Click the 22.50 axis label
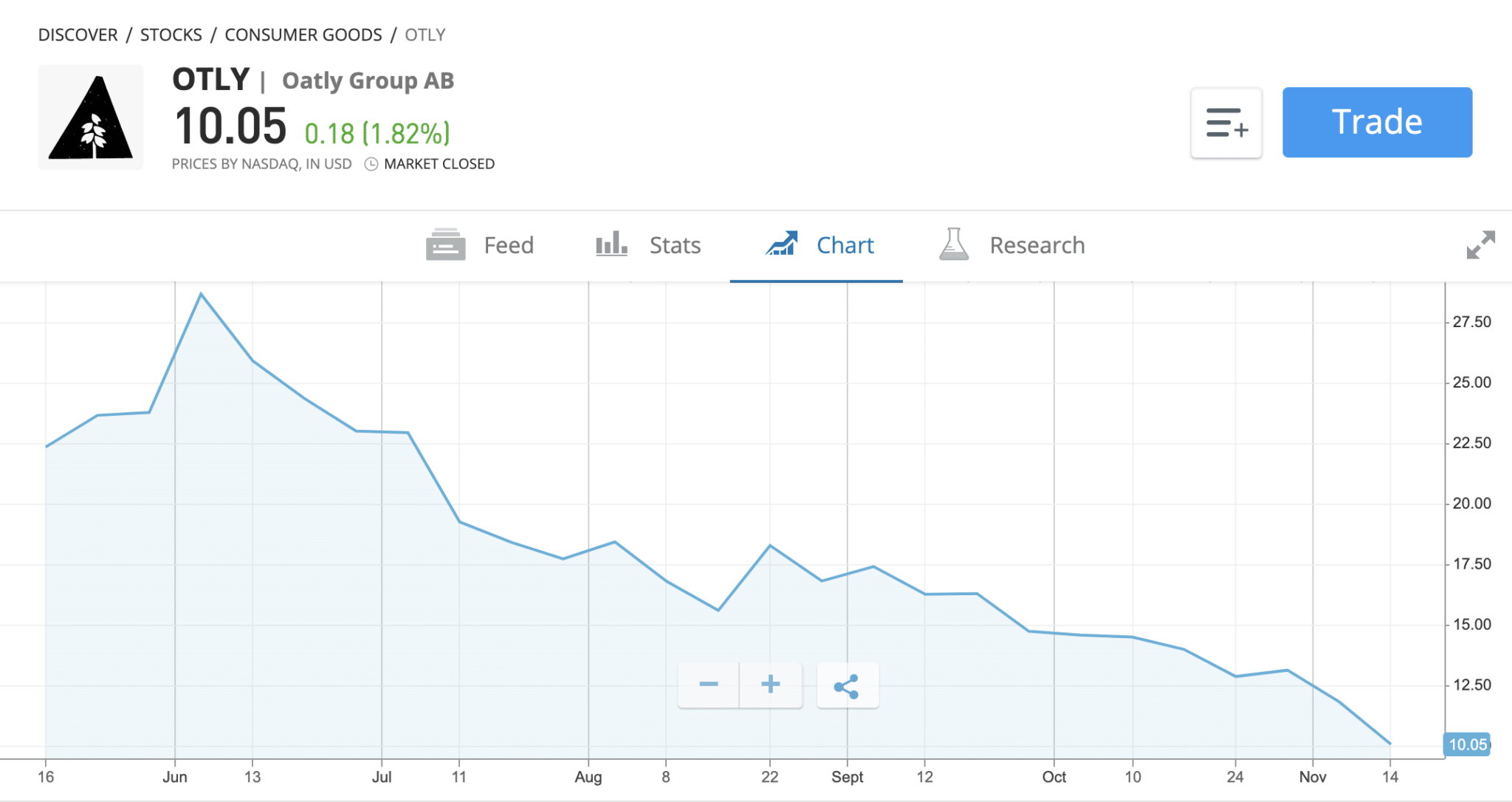This screenshot has height=802, width=1512. pyautogui.click(x=1471, y=443)
